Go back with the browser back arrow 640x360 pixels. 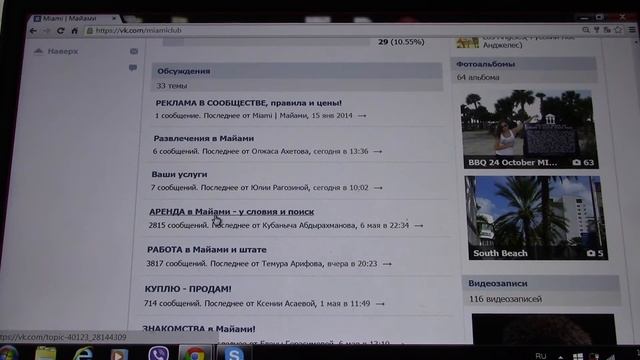pyautogui.click(x=33, y=31)
